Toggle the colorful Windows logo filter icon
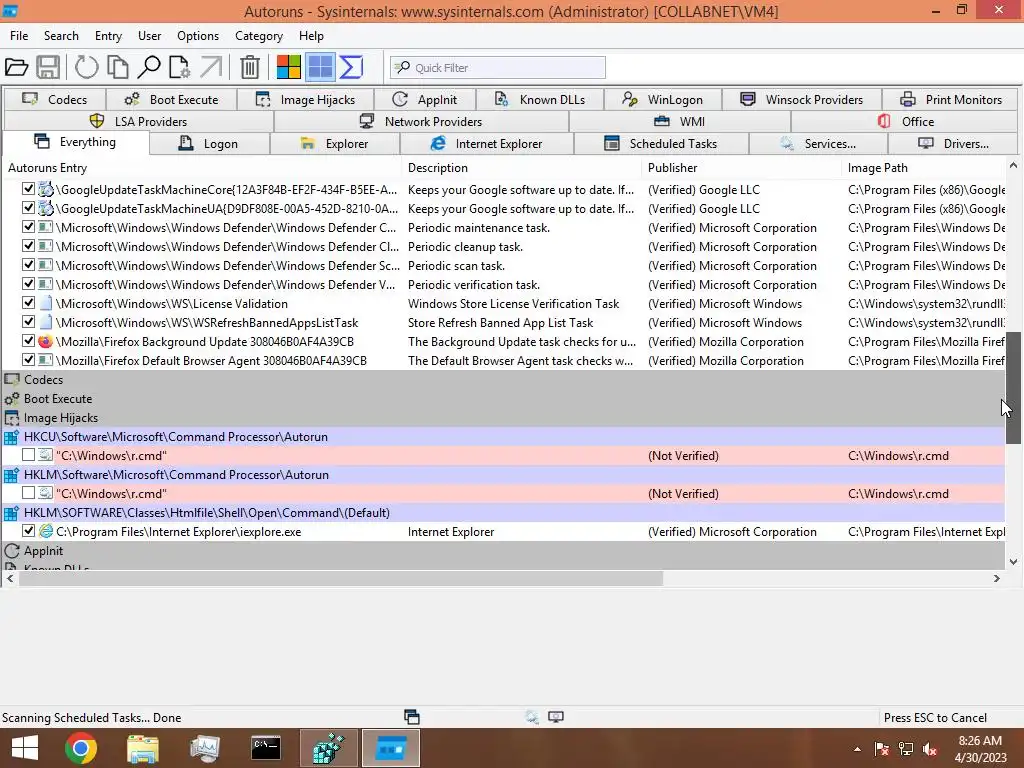This screenshot has width=1024, height=768. pos(289,67)
